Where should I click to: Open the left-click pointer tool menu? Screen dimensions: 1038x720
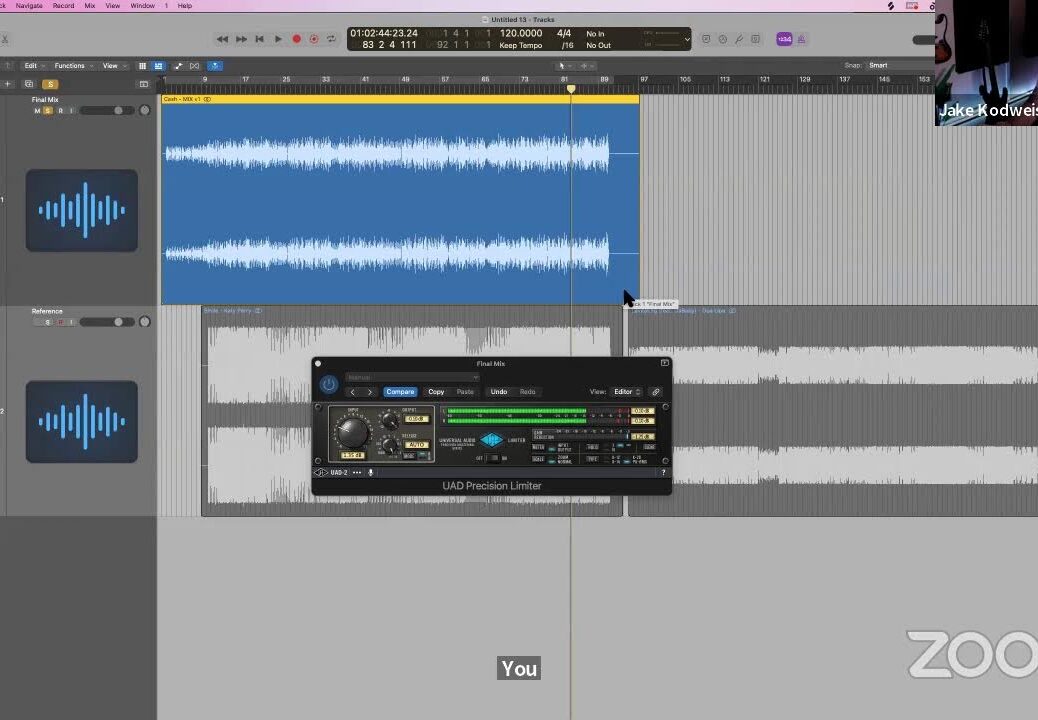pyautogui.click(x=565, y=66)
